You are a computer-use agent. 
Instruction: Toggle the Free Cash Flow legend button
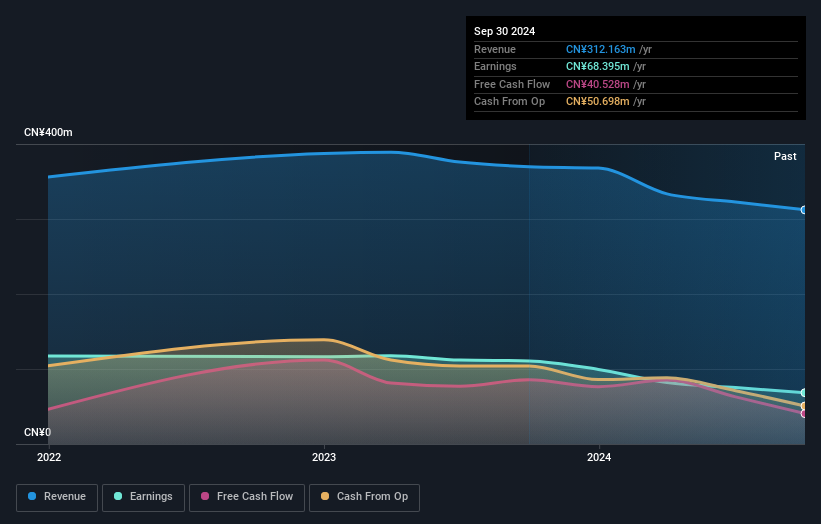[247, 497]
